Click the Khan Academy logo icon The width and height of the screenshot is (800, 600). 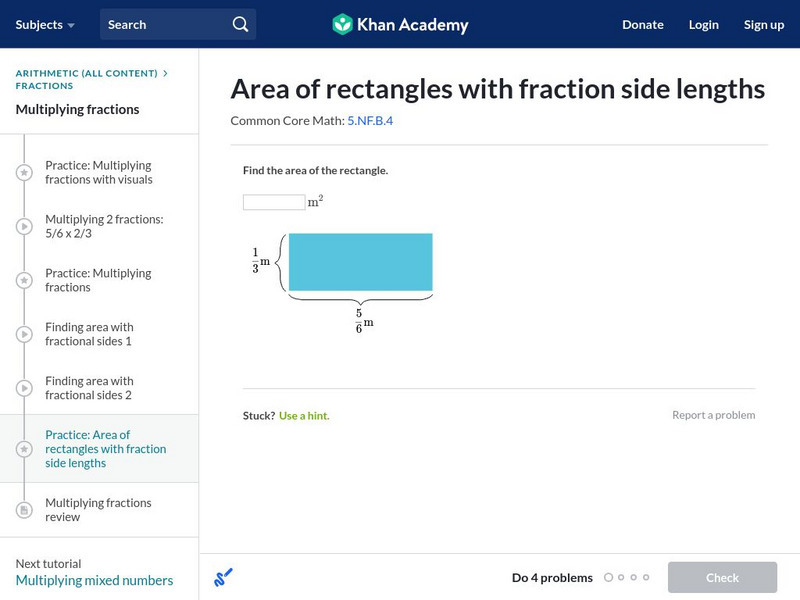click(x=342, y=24)
